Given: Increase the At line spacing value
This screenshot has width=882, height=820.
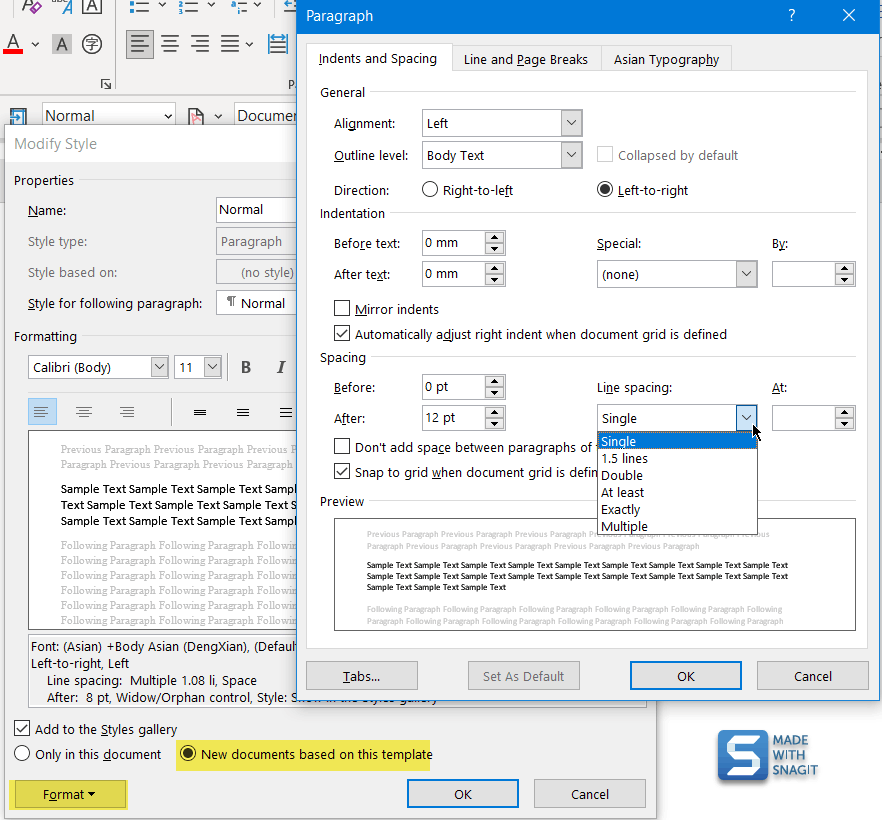Looking at the screenshot, I should coord(844,412).
